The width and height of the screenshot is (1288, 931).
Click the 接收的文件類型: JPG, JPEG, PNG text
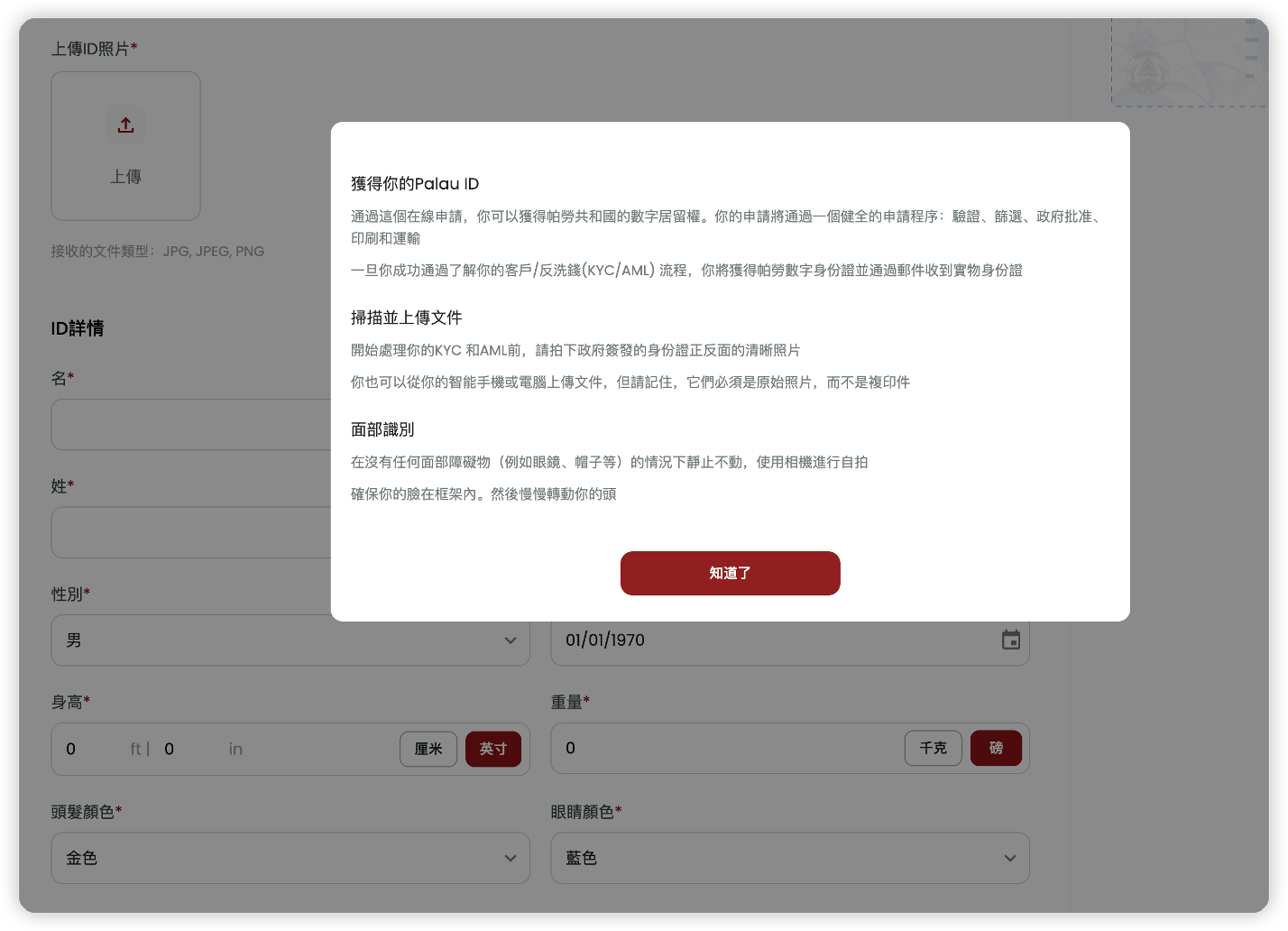pos(158,251)
